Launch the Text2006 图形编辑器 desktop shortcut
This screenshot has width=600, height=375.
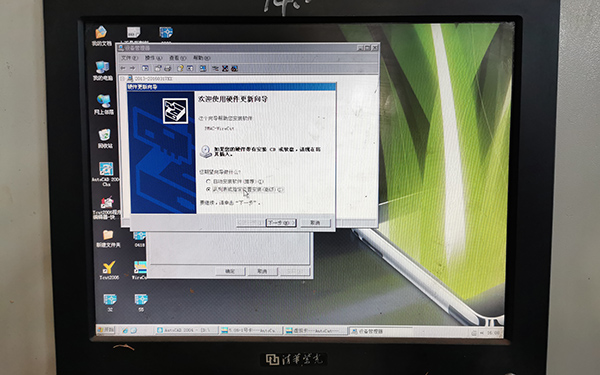[x=107, y=207]
